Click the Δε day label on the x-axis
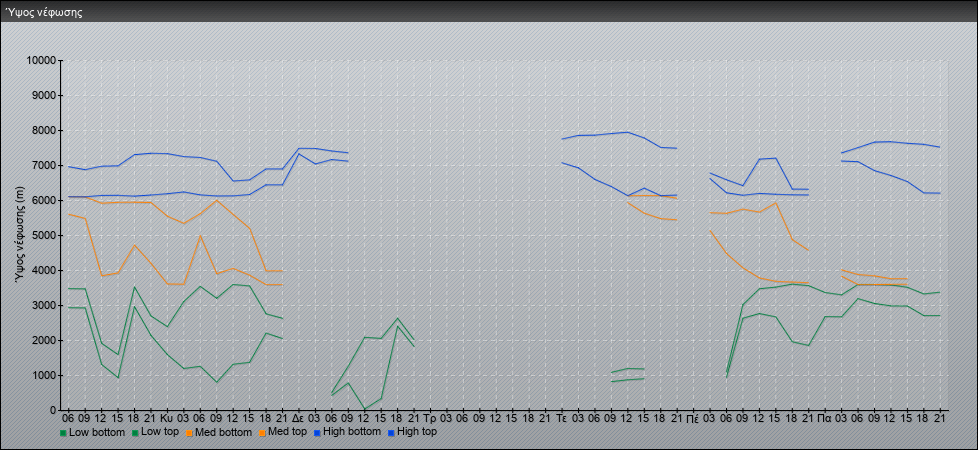Viewport: 978px width, 450px height. click(x=298, y=418)
